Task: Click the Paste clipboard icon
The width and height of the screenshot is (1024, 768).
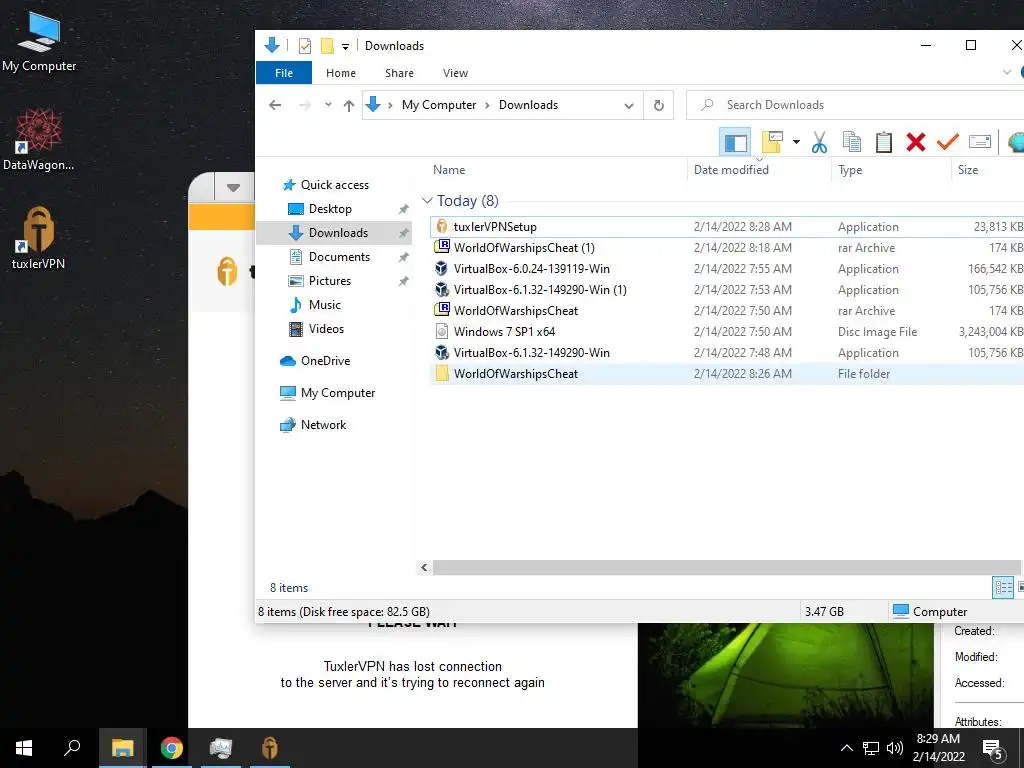Action: point(884,142)
